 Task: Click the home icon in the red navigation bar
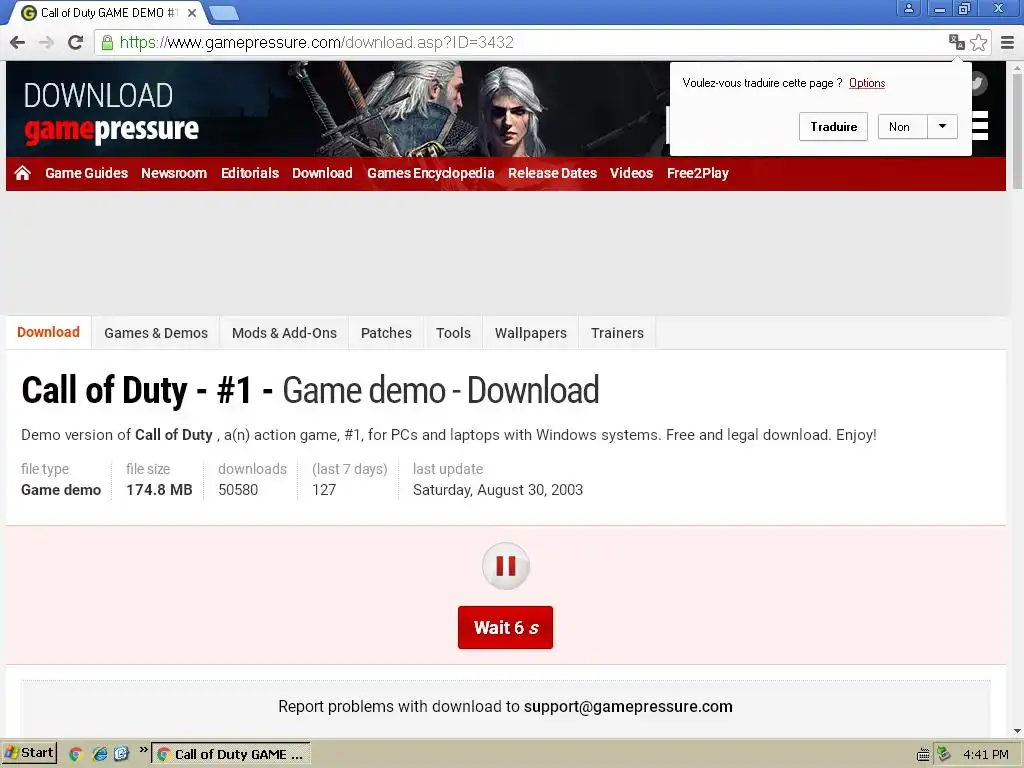23,173
